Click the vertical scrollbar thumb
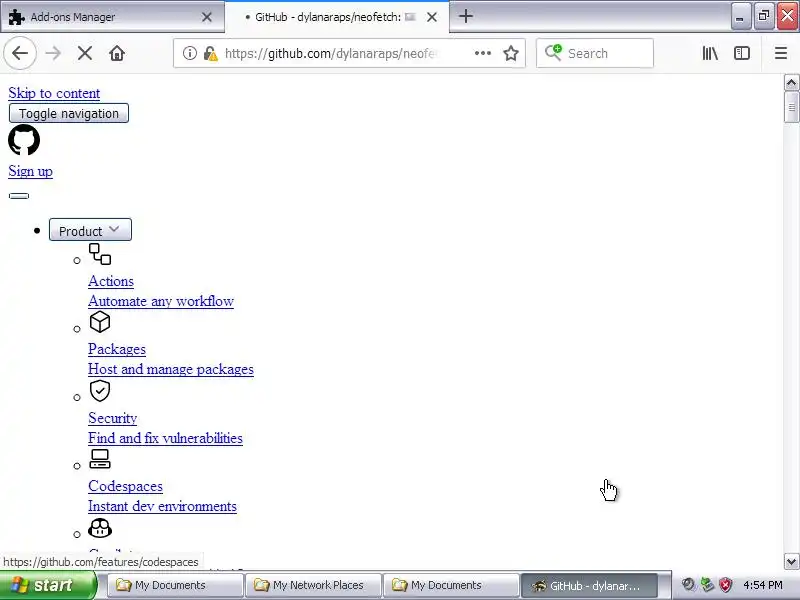Viewport: 800px width, 600px height. pos(791,107)
